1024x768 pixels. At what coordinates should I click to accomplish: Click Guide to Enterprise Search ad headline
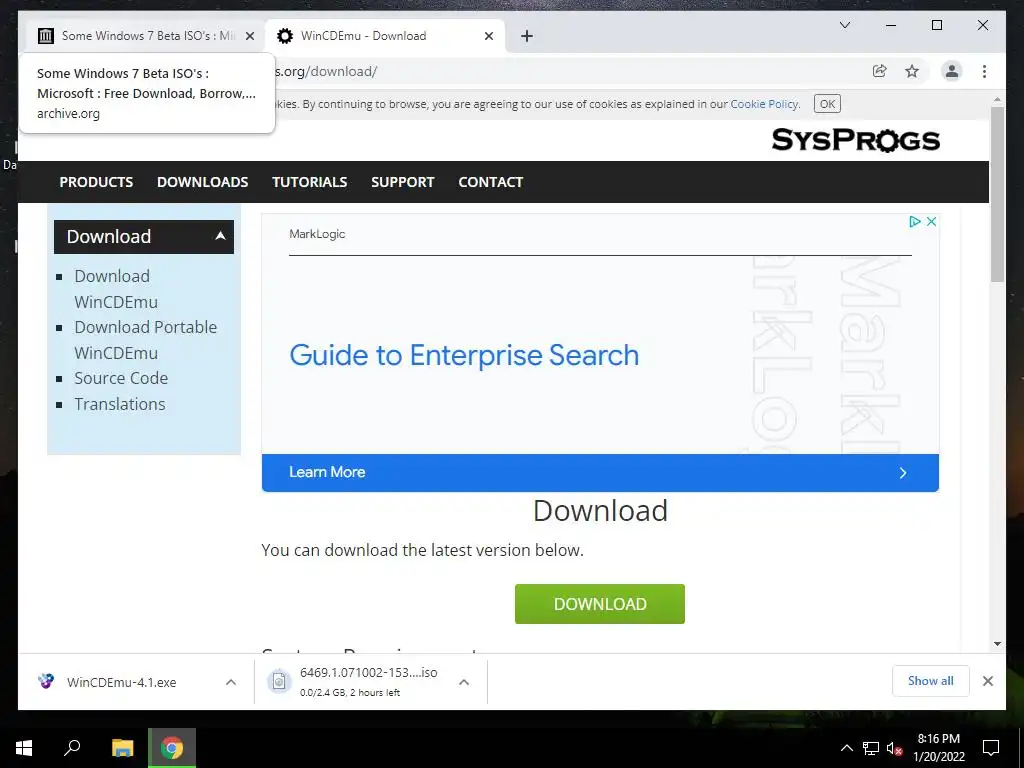[x=464, y=355]
